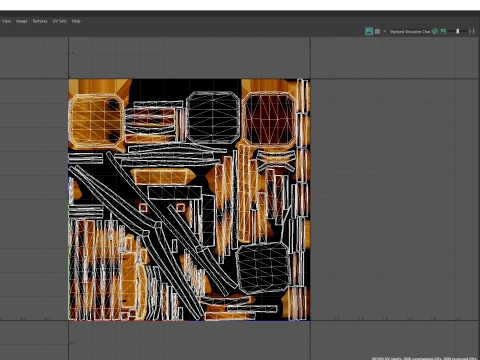
Task: Select the dark-brown octagonal UV shell at top
Action: (x=269, y=120)
